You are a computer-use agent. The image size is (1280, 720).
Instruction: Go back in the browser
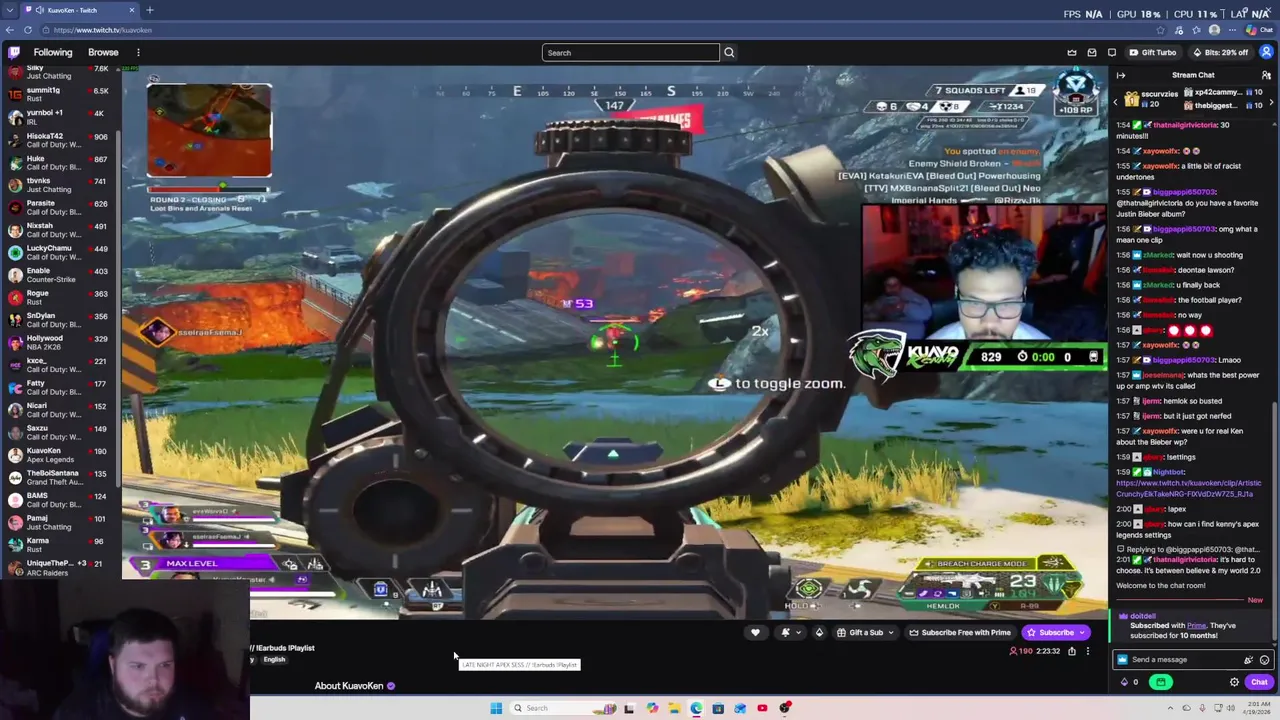click(9, 30)
